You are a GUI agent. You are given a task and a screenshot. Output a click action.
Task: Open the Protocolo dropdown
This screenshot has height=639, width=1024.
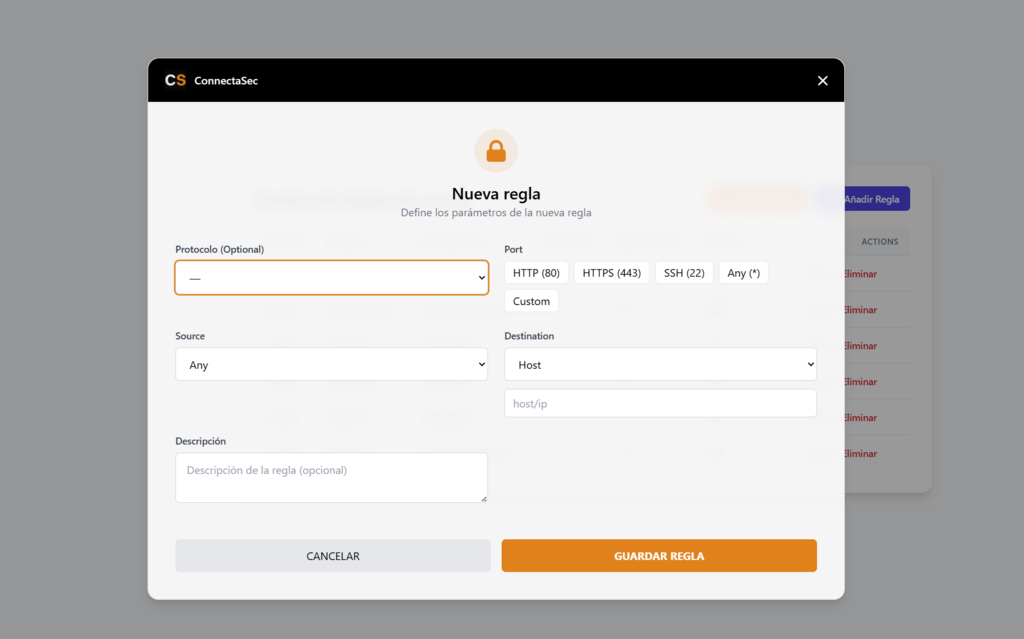tap(331, 278)
